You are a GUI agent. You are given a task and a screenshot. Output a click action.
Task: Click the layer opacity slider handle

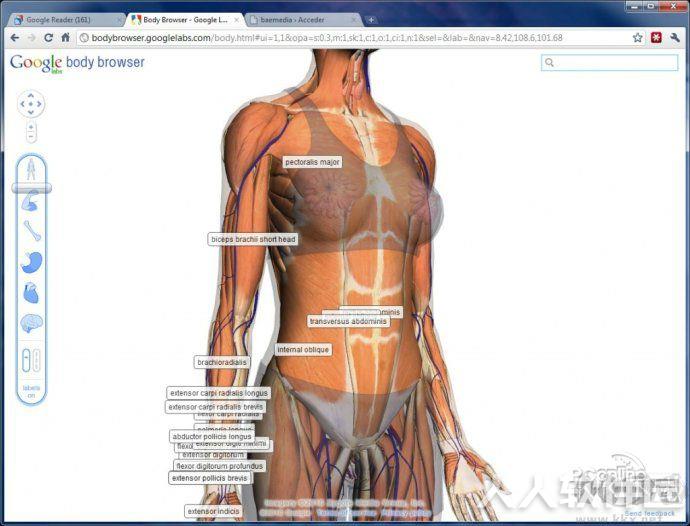click(x=31, y=188)
